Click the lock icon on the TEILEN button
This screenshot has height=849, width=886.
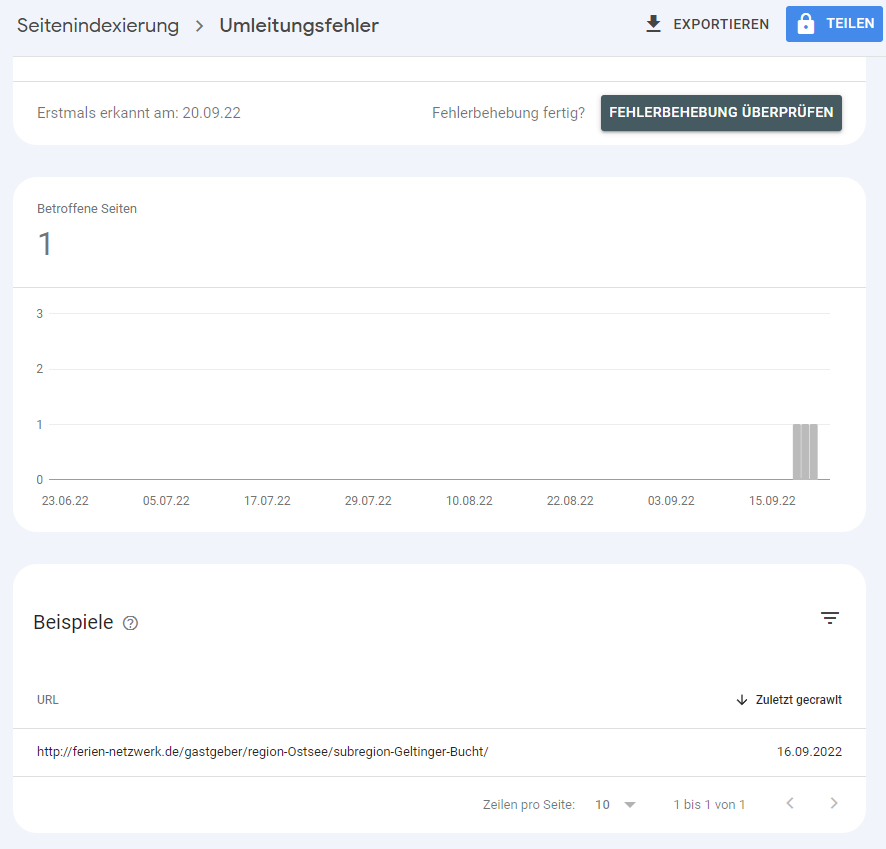(x=806, y=24)
